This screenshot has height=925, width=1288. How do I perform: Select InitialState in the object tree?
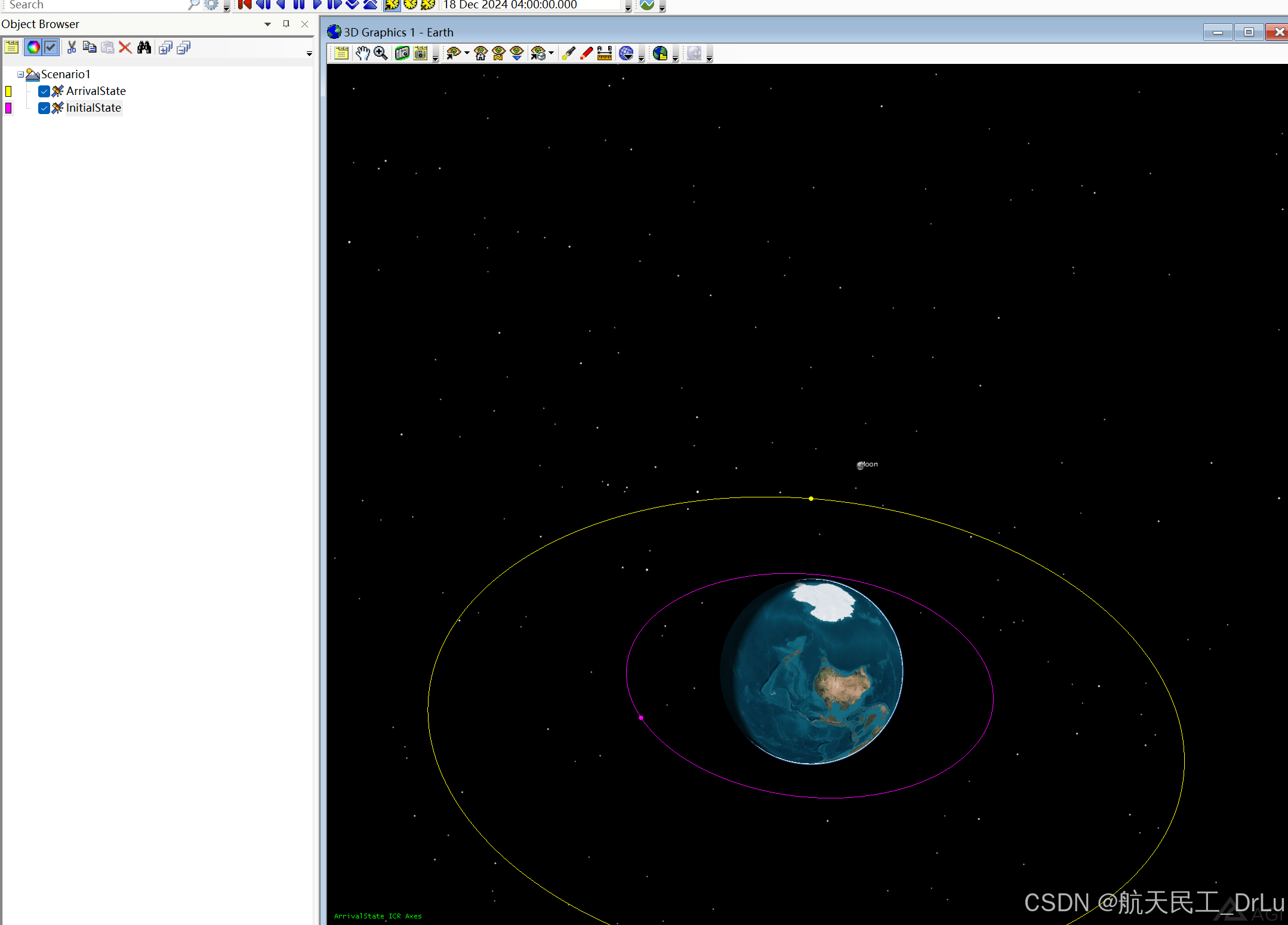click(x=94, y=108)
